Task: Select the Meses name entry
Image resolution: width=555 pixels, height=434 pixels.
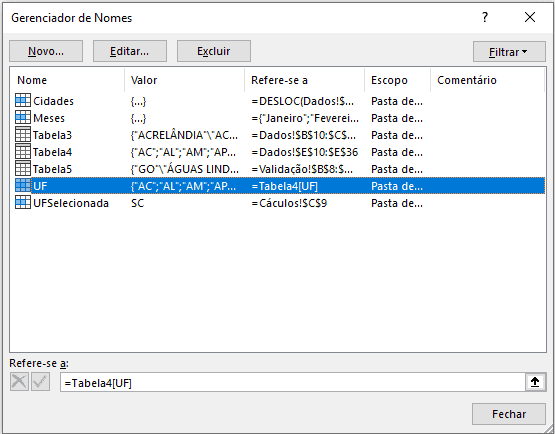Action: (x=49, y=118)
